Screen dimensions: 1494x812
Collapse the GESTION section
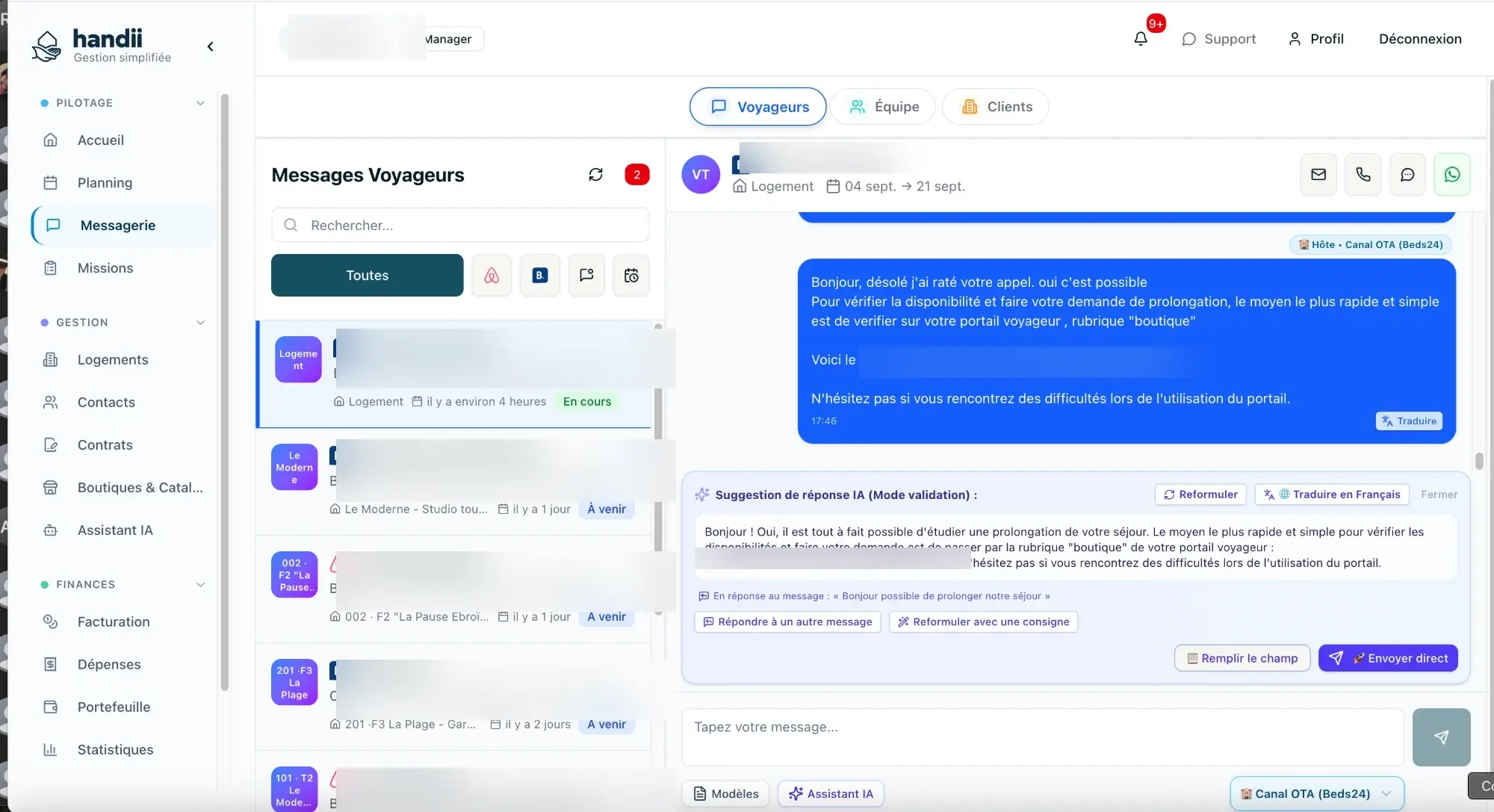pyautogui.click(x=200, y=323)
